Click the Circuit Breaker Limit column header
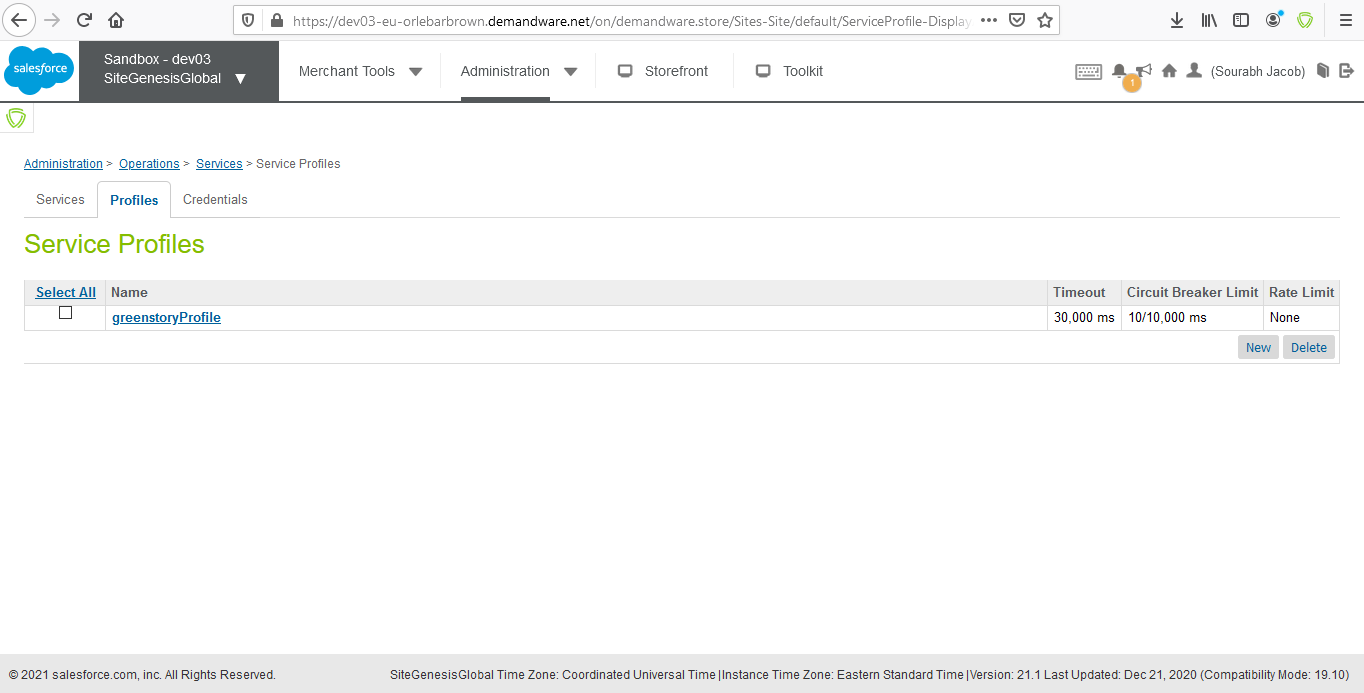 click(1192, 292)
